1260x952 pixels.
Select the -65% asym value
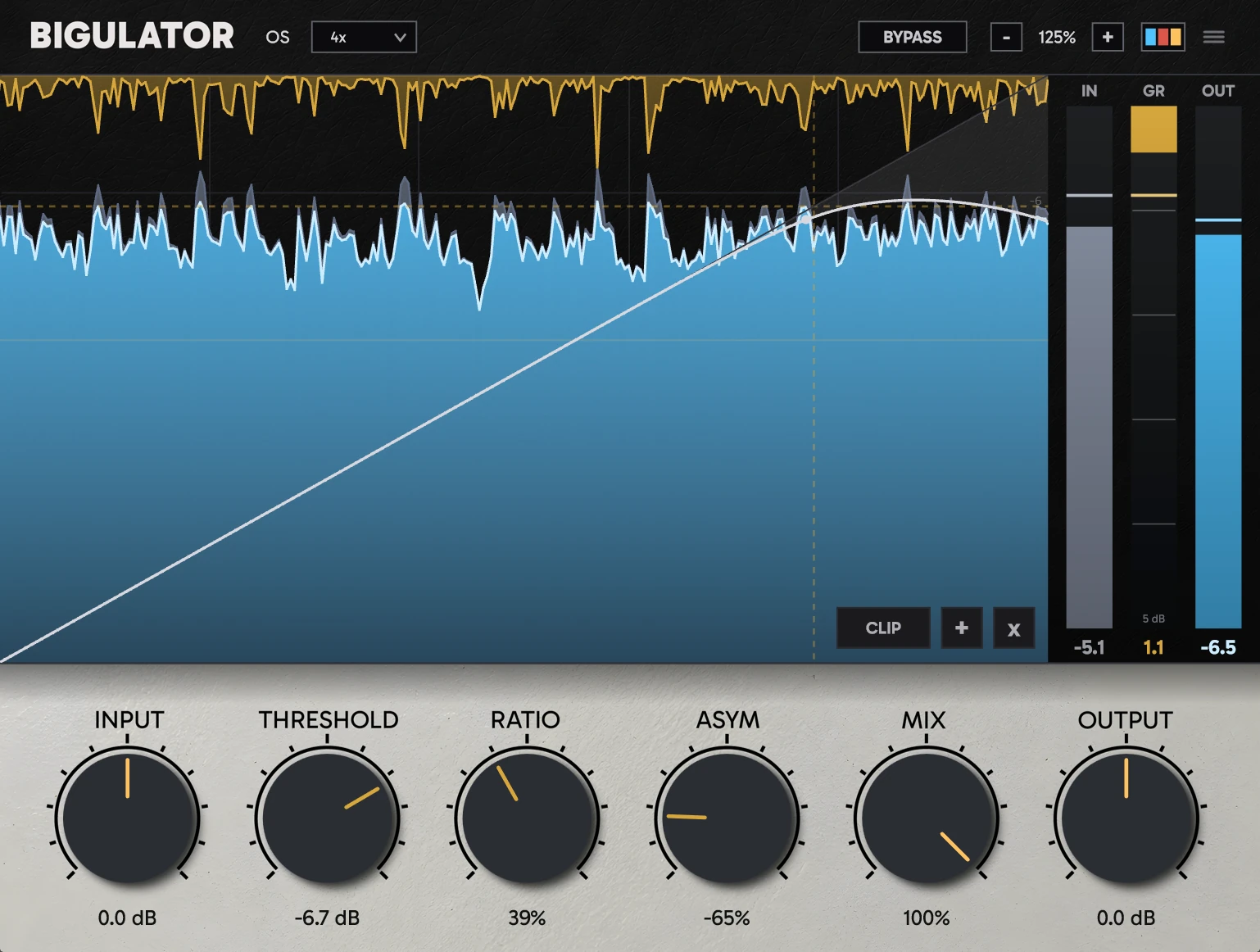click(x=727, y=918)
